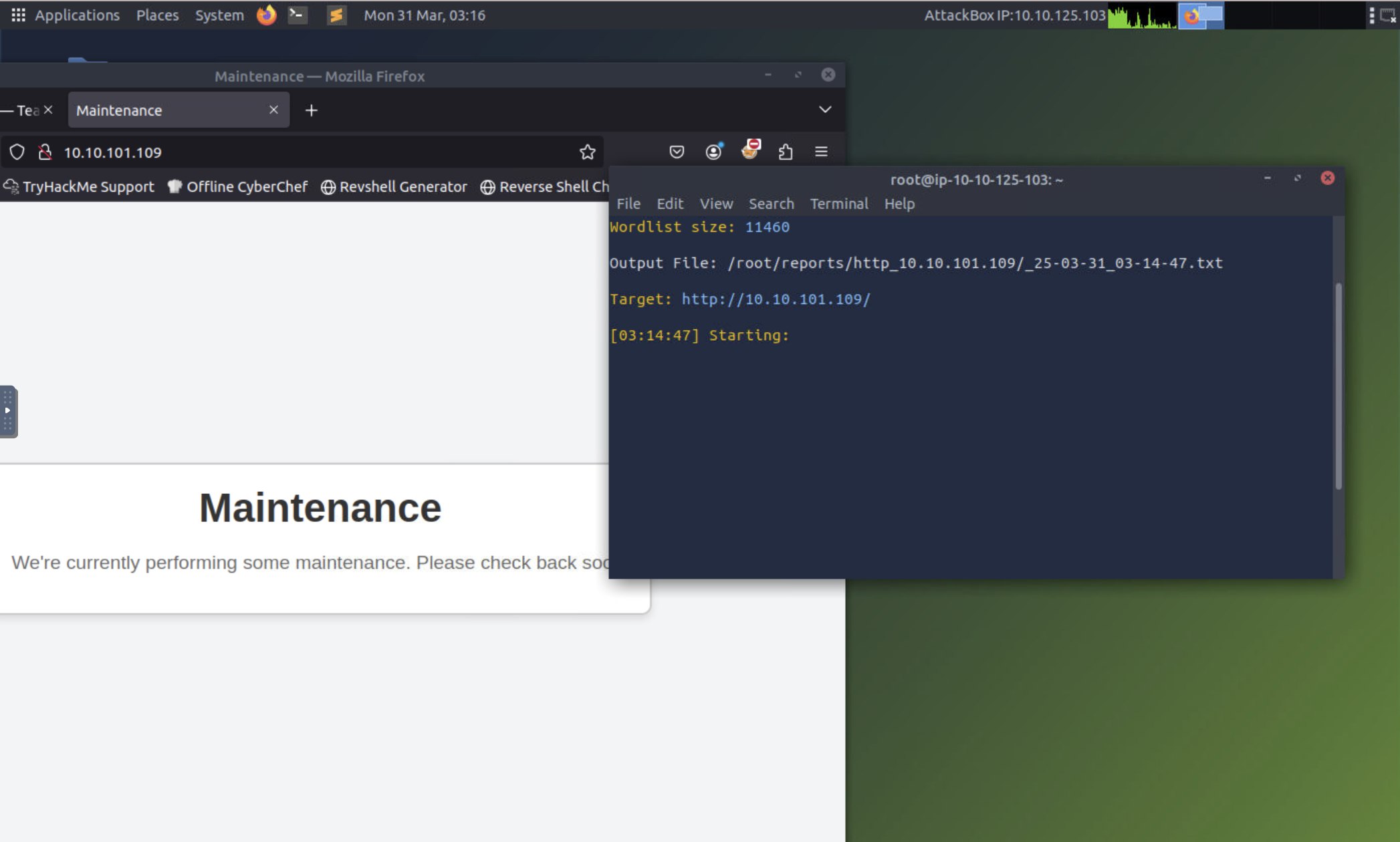The width and height of the screenshot is (1400, 842).
Task: Launch terminal from the top panel
Action: 297,15
